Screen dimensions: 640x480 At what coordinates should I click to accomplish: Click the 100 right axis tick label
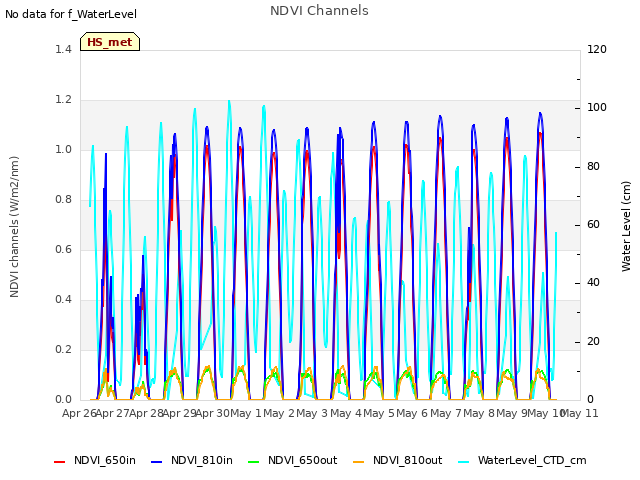(597, 108)
